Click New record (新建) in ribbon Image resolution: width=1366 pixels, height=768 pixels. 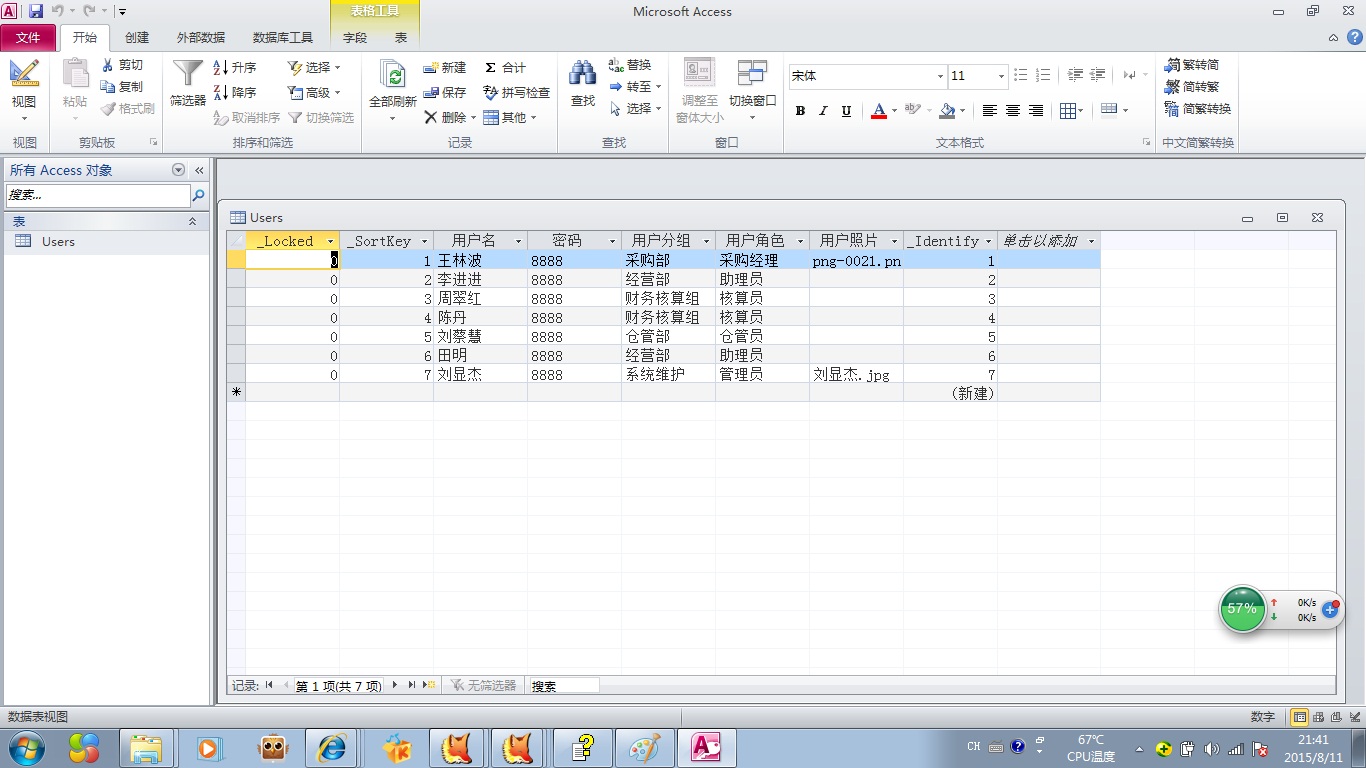click(444, 67)
